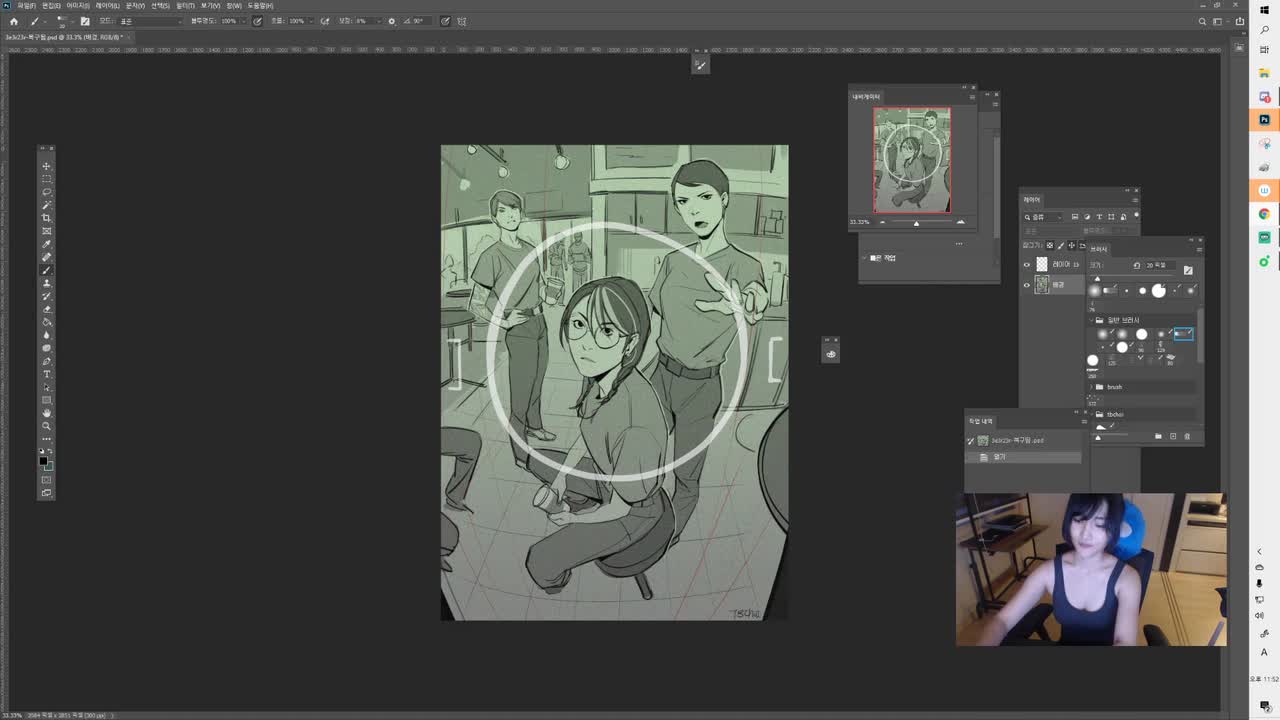Hide the 배경 layer with its eye toggle
Screen dimensions: 1280x720
[x=1026, y=285]
